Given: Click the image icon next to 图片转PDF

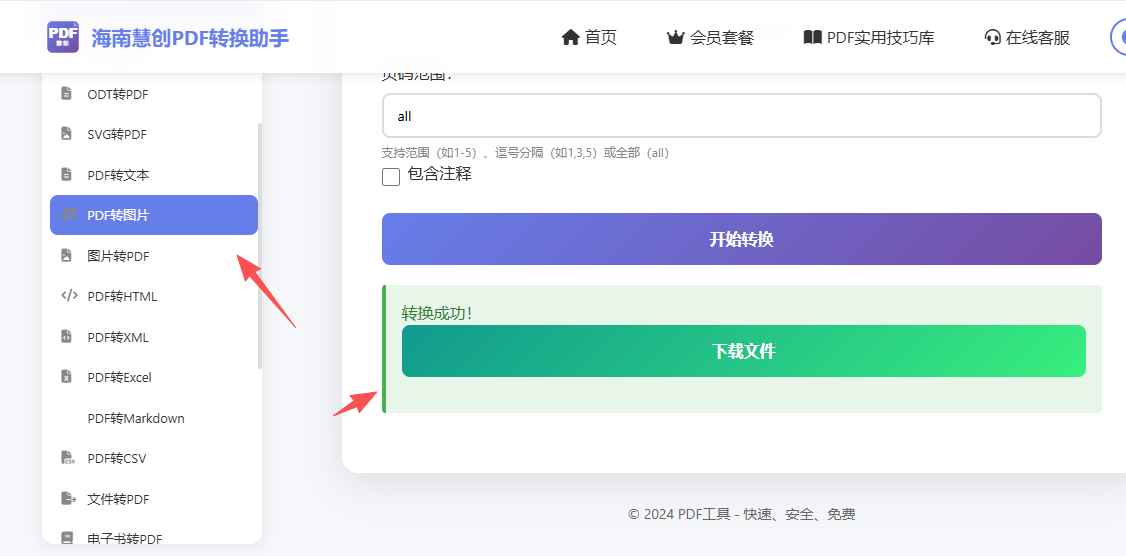Looking at the screenshot, I should point(67,255).
